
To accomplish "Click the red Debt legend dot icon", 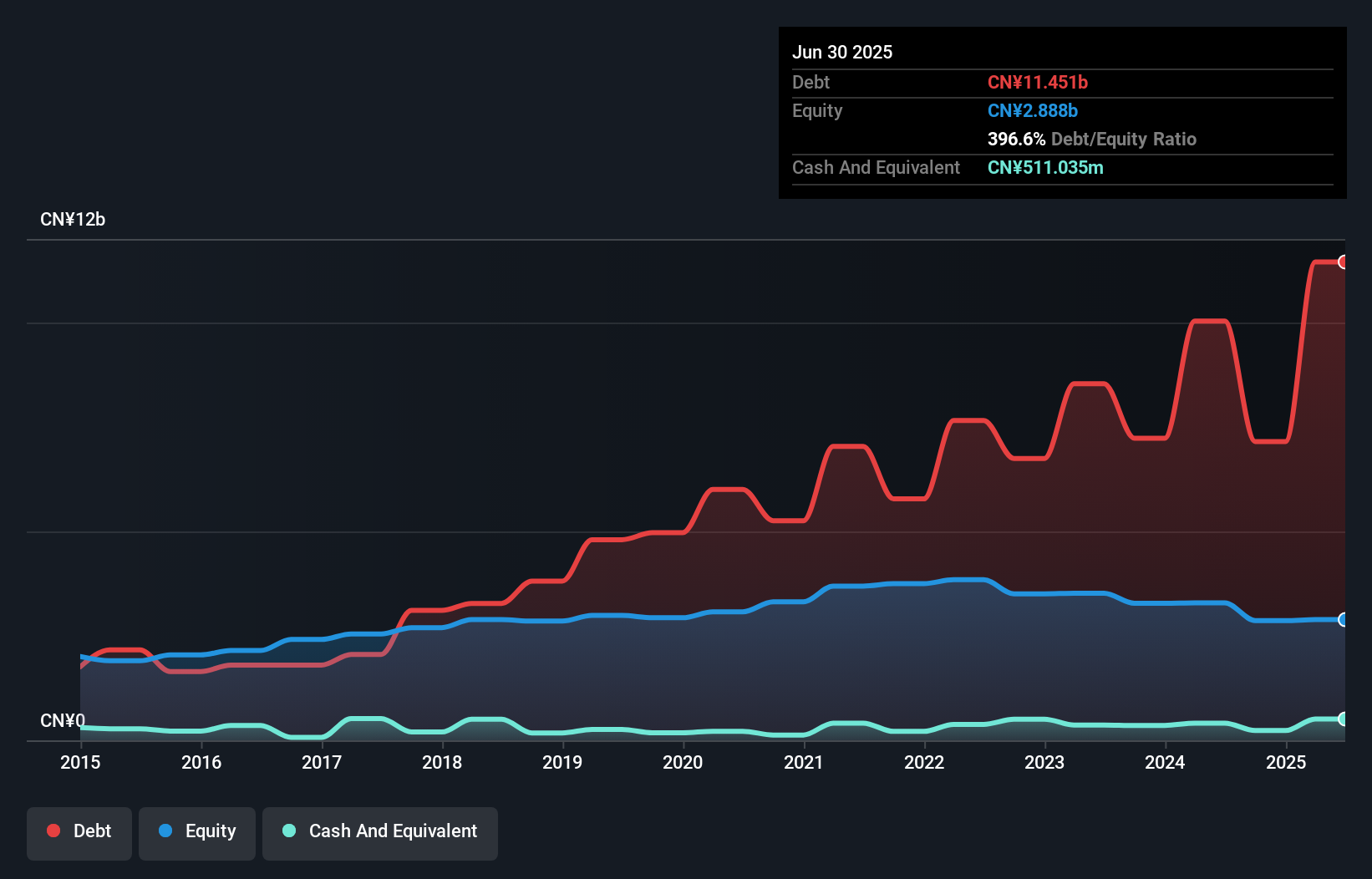I will point(53,831).
